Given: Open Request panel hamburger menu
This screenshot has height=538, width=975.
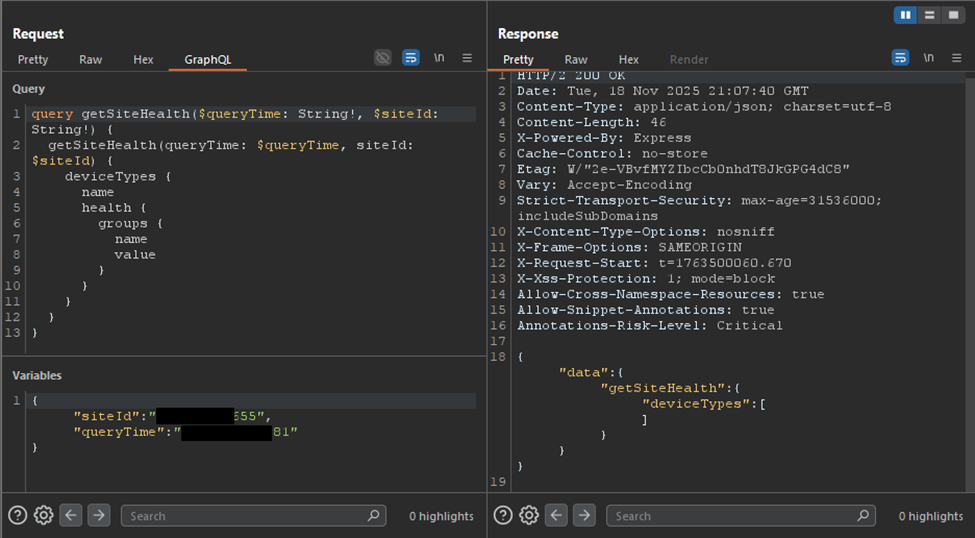Looking at the screenshot, I should [467, 58].
